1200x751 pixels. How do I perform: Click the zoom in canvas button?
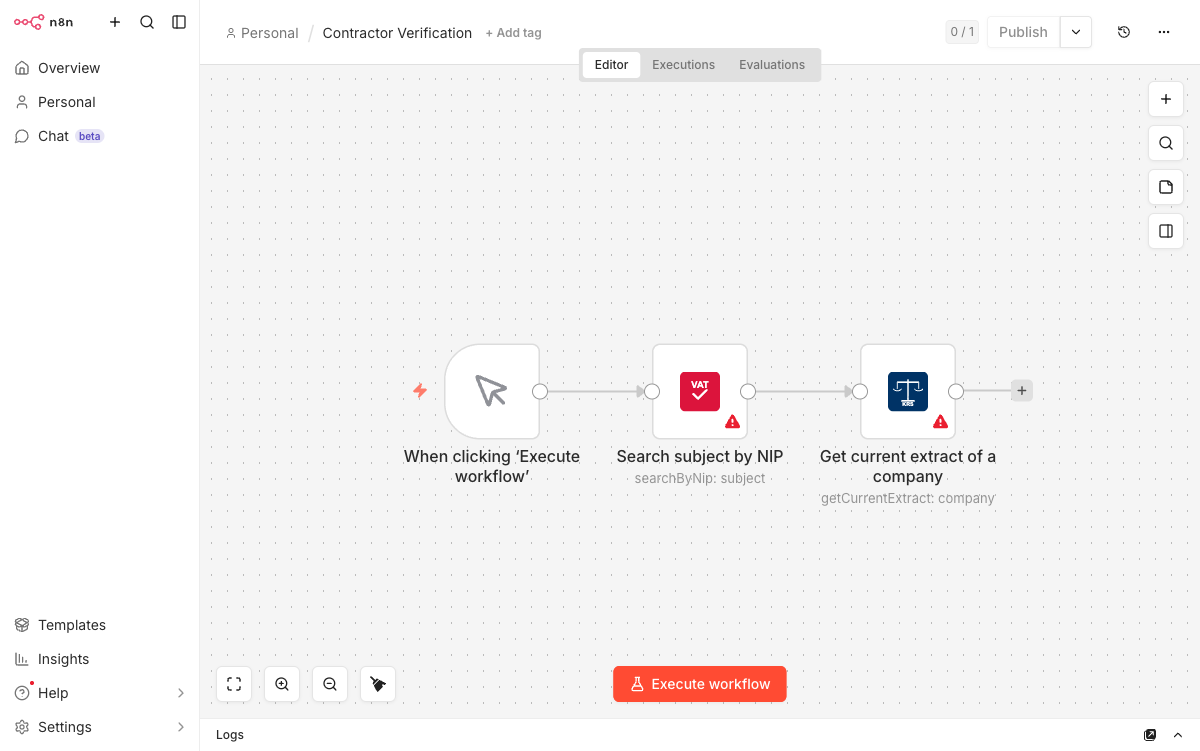click(282, 684)
